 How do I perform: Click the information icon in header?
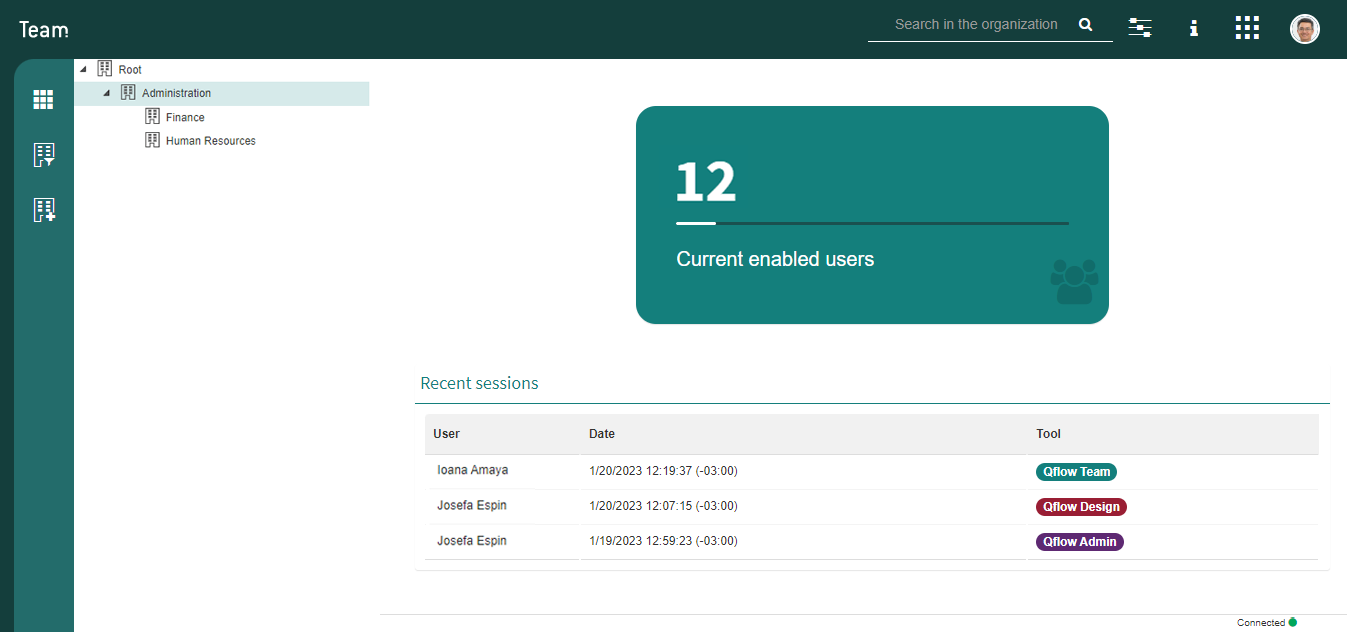(1193, 28)
